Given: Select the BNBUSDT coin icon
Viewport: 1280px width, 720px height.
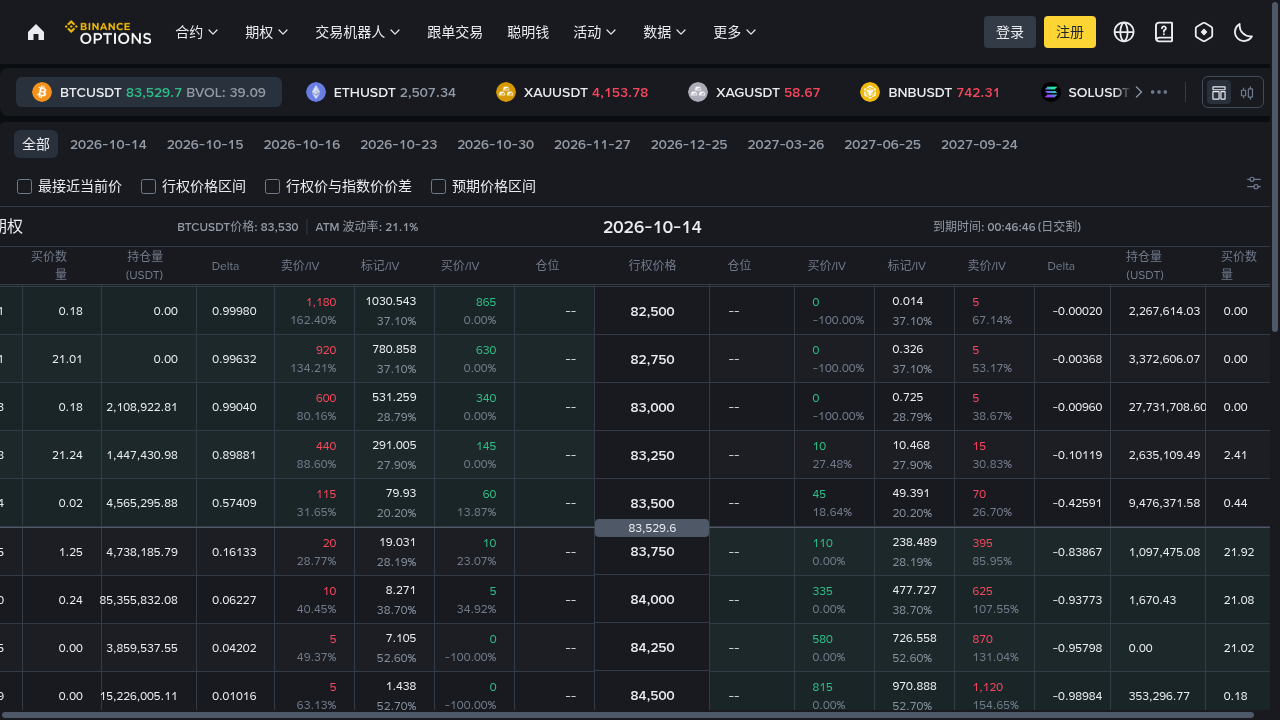Looking at the screenshot, I should [870, 92].
